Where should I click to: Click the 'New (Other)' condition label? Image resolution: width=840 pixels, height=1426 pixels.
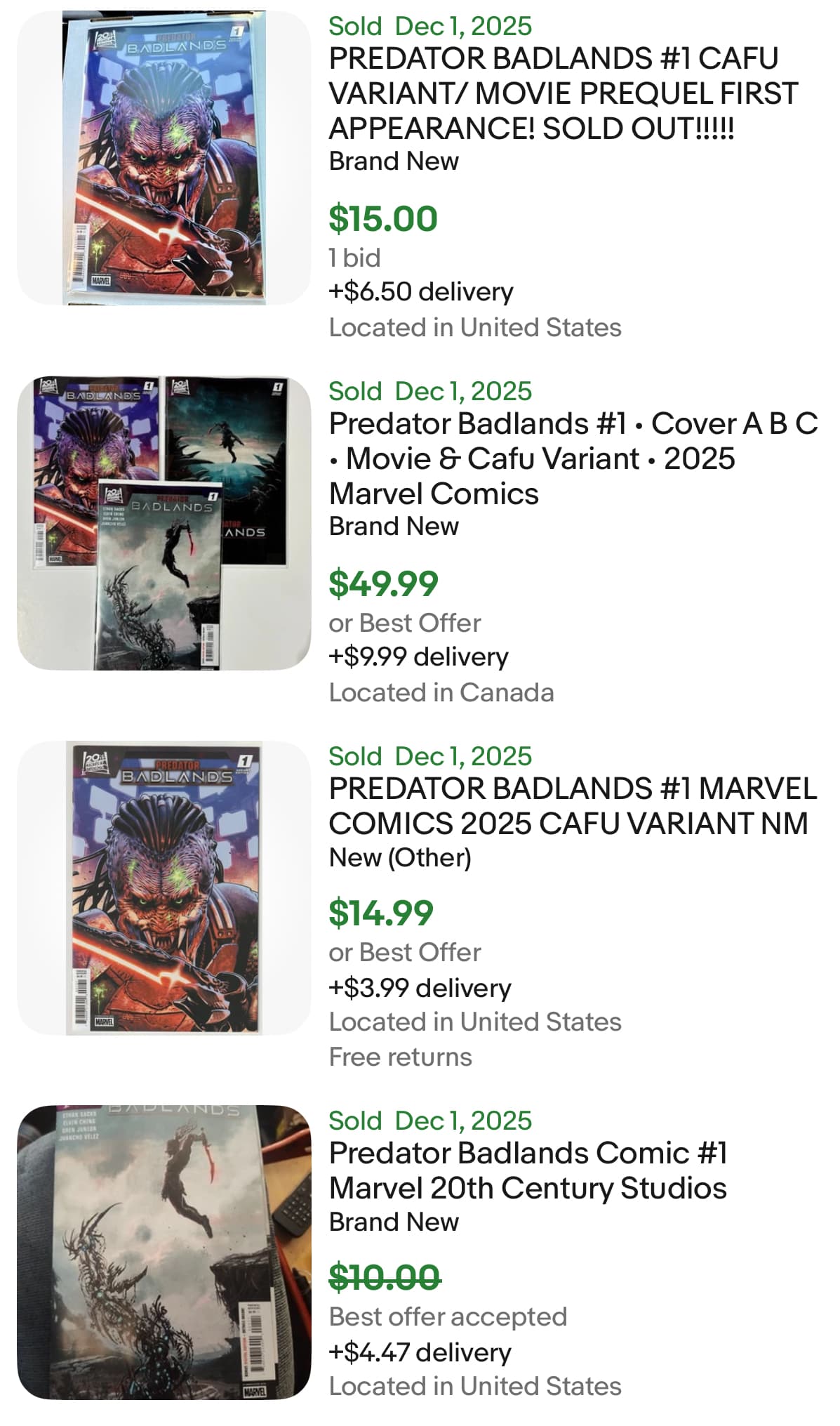(400, 857)
